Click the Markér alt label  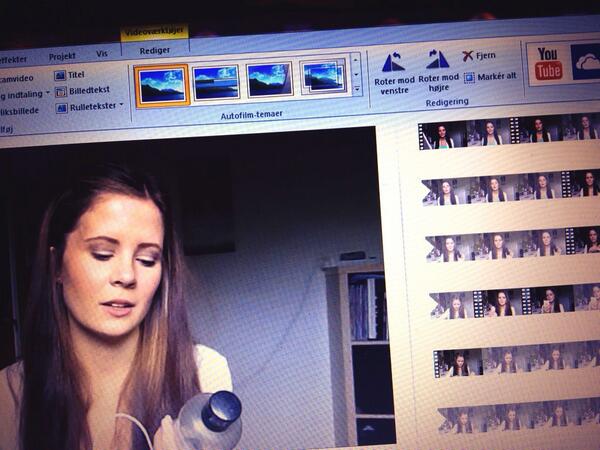[497, 77]
